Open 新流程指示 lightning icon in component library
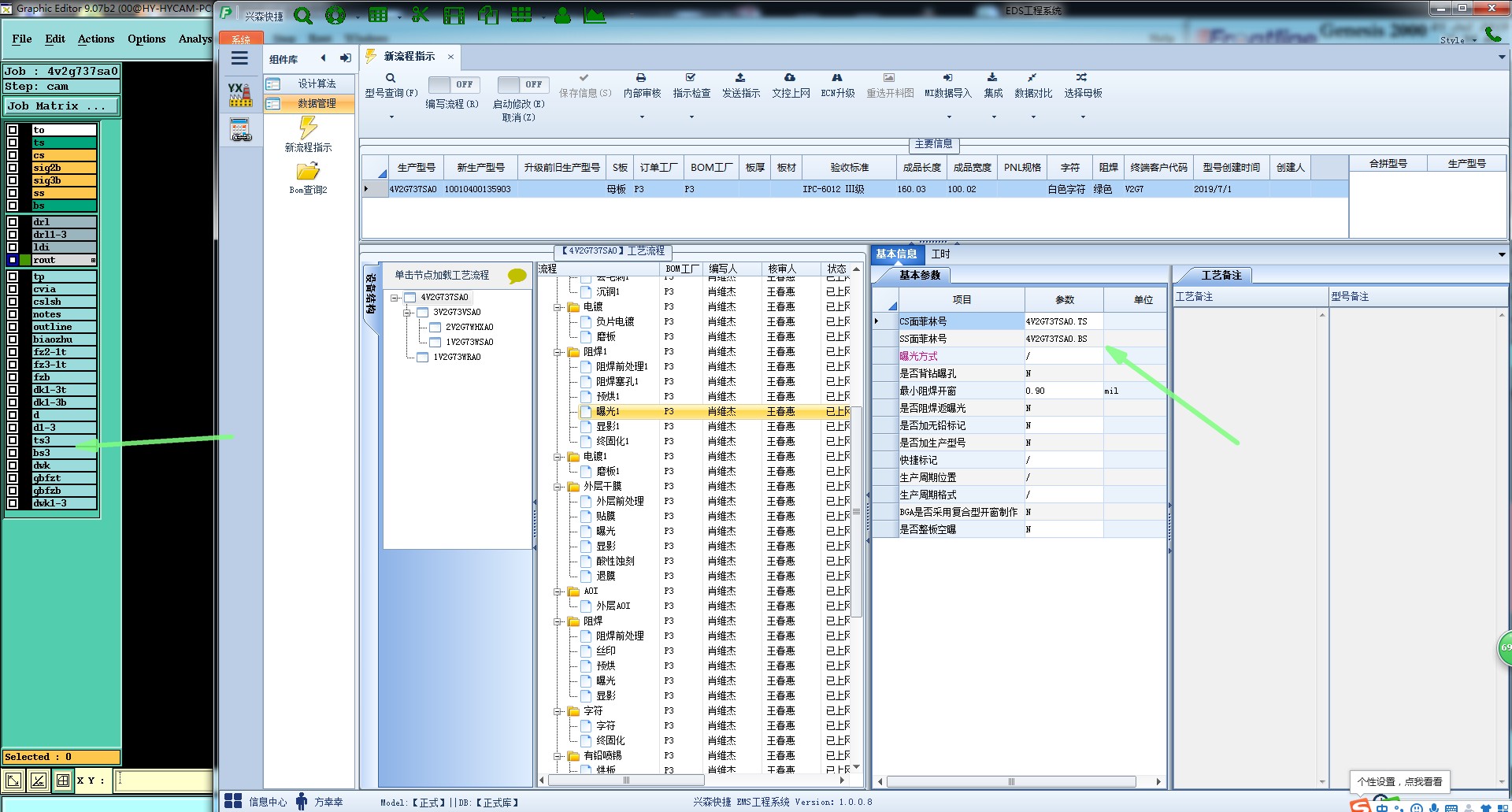The height and width of the screenshot is (812, 1512). pos(308,128)
